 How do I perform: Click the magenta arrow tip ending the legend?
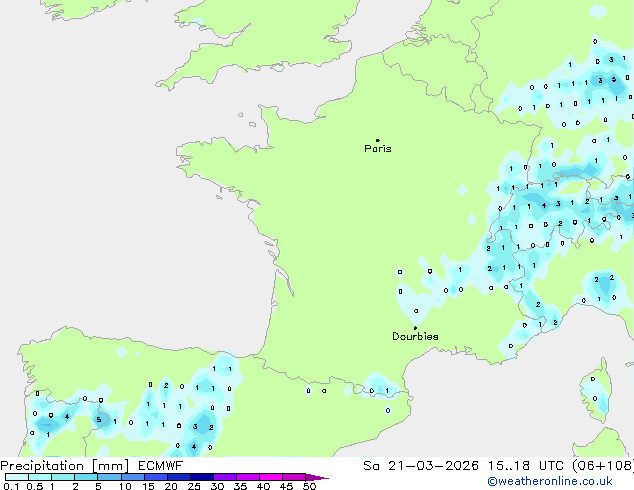[324, 478]
